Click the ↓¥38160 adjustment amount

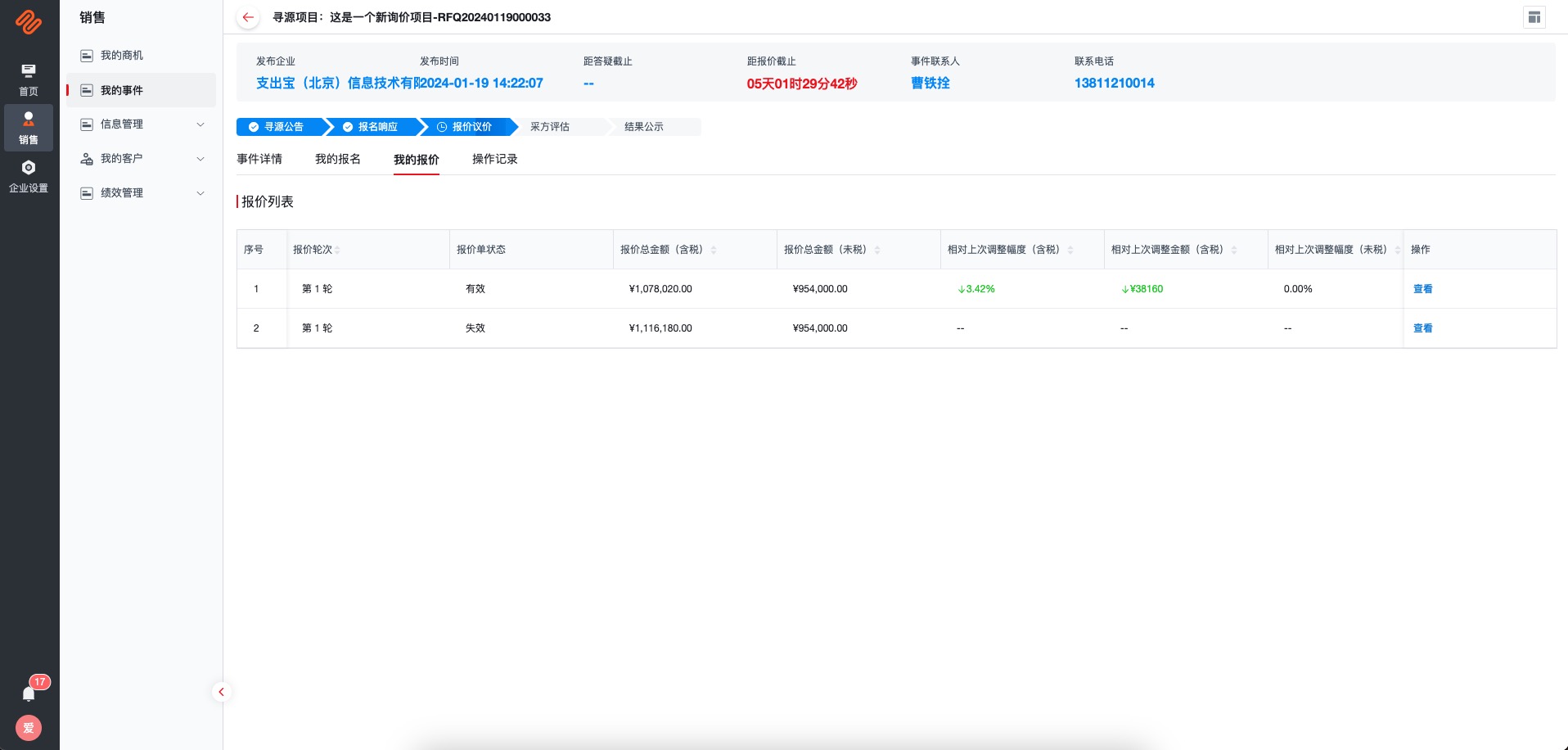click(1142, 289)
